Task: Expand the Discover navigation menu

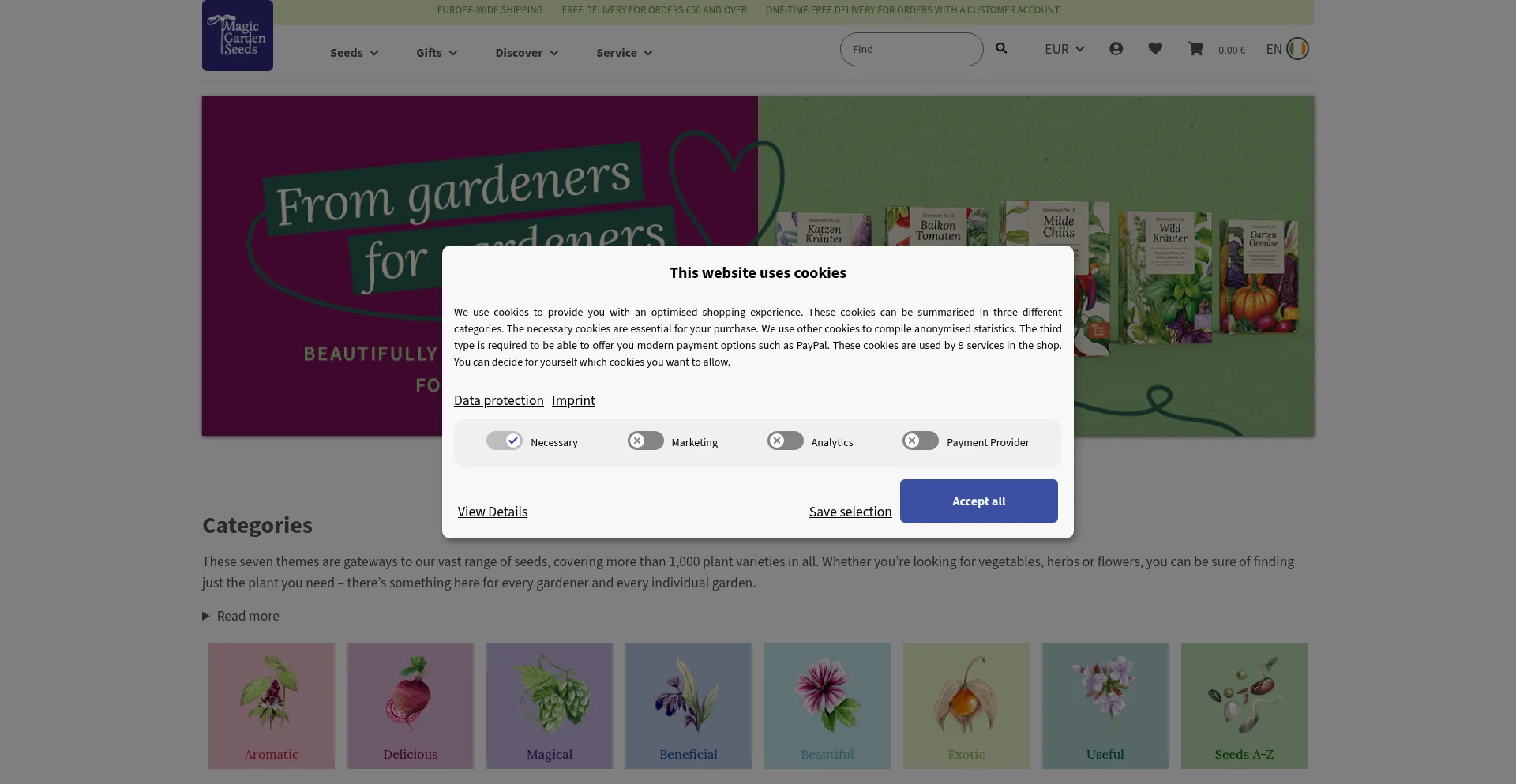Action: pos(526,52)
